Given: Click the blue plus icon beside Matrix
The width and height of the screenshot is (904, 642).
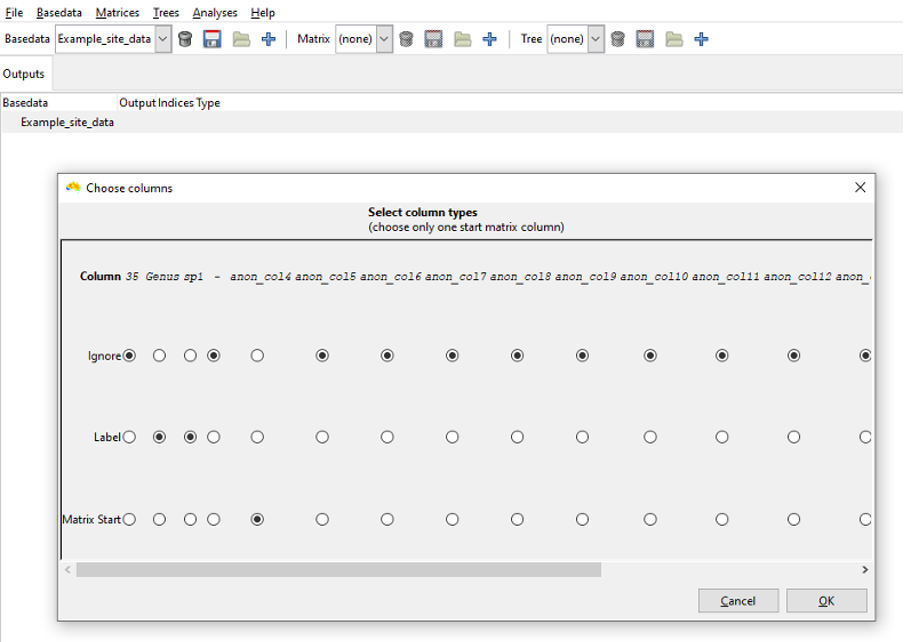Looking at the screenshot, I should click(489, 39).
